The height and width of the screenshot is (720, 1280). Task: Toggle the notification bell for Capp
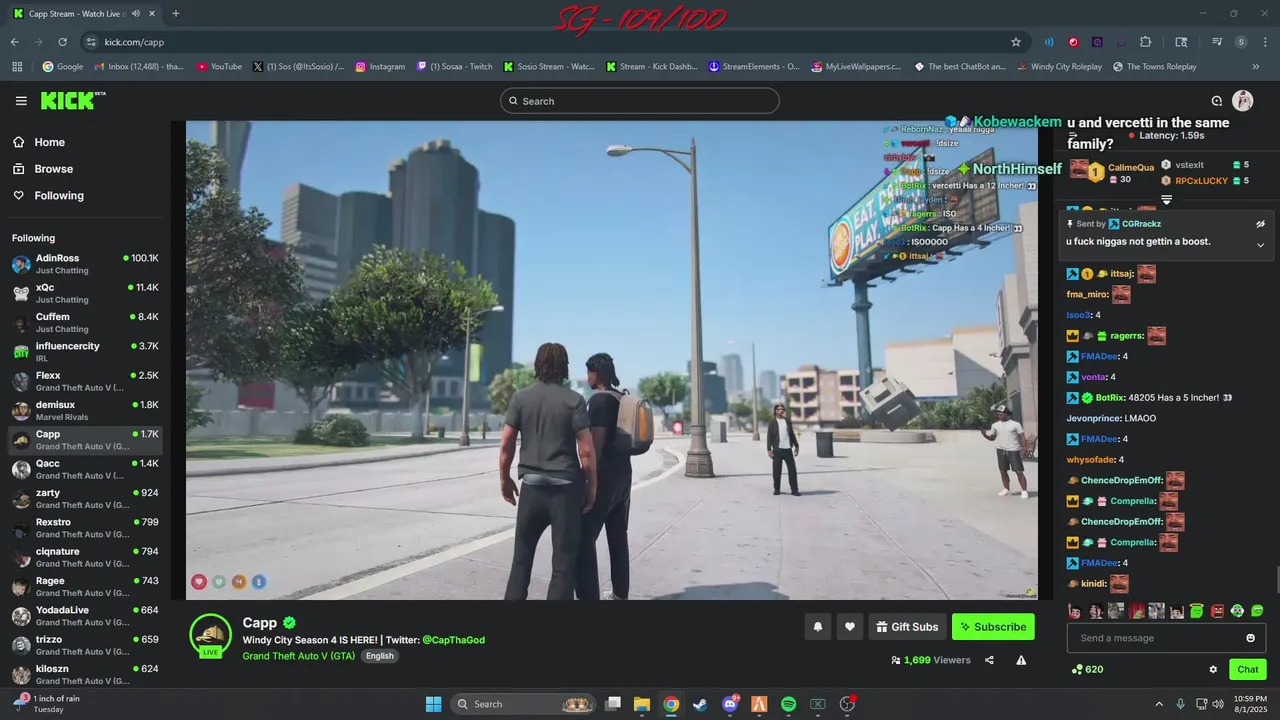pyautogui.click(x=818, y=627)
